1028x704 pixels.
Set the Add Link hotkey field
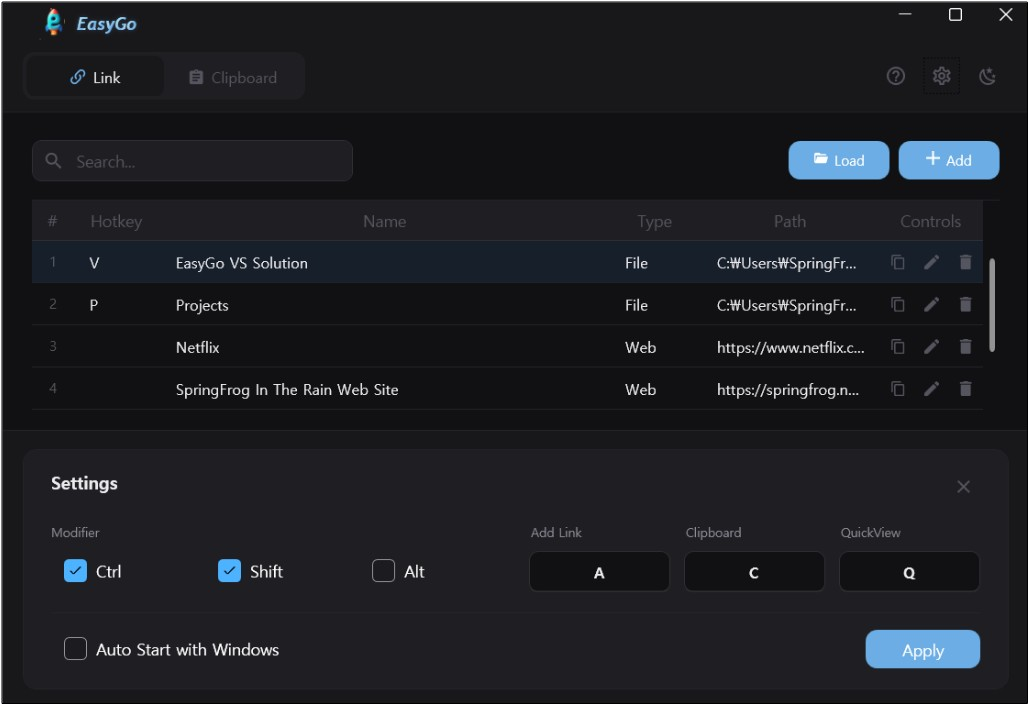tap(599, 572)
